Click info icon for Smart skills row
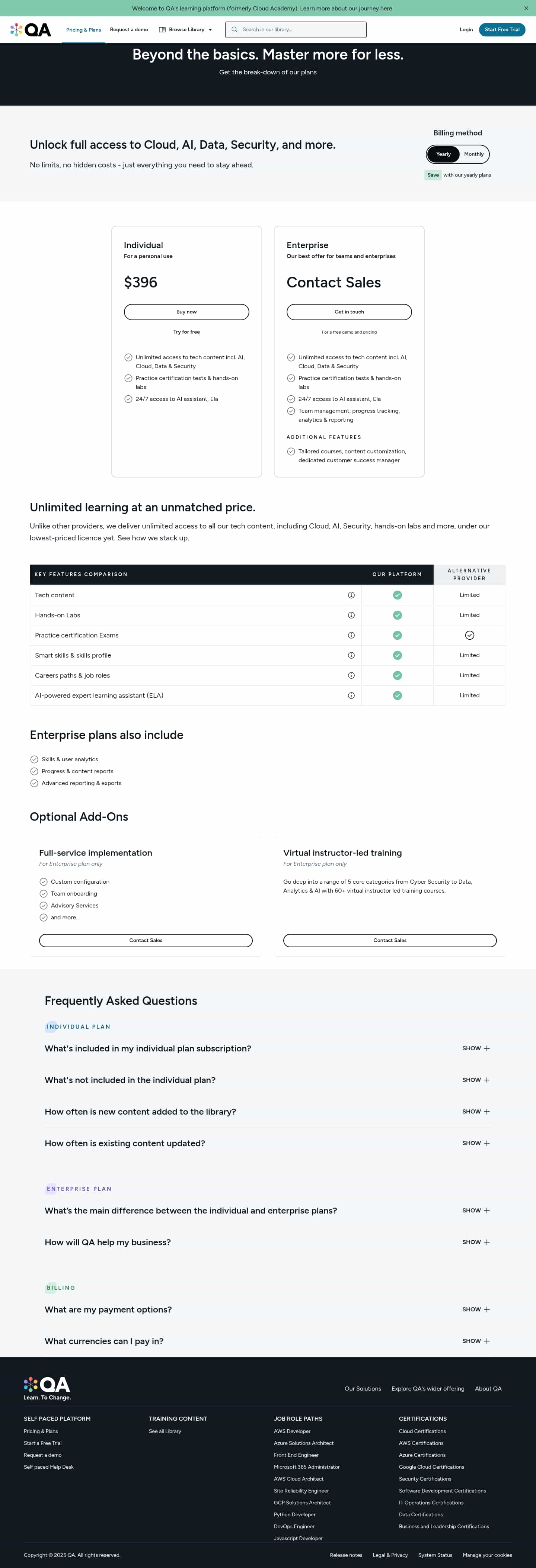Viewport: 536px width, 1568px height. click(351, 656)
